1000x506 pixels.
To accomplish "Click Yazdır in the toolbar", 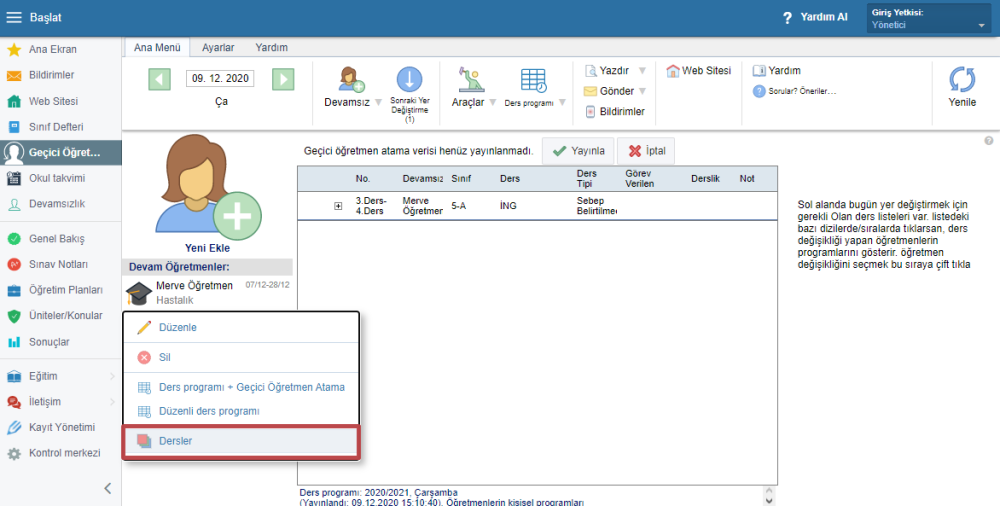I will click(x=607, y=70).
